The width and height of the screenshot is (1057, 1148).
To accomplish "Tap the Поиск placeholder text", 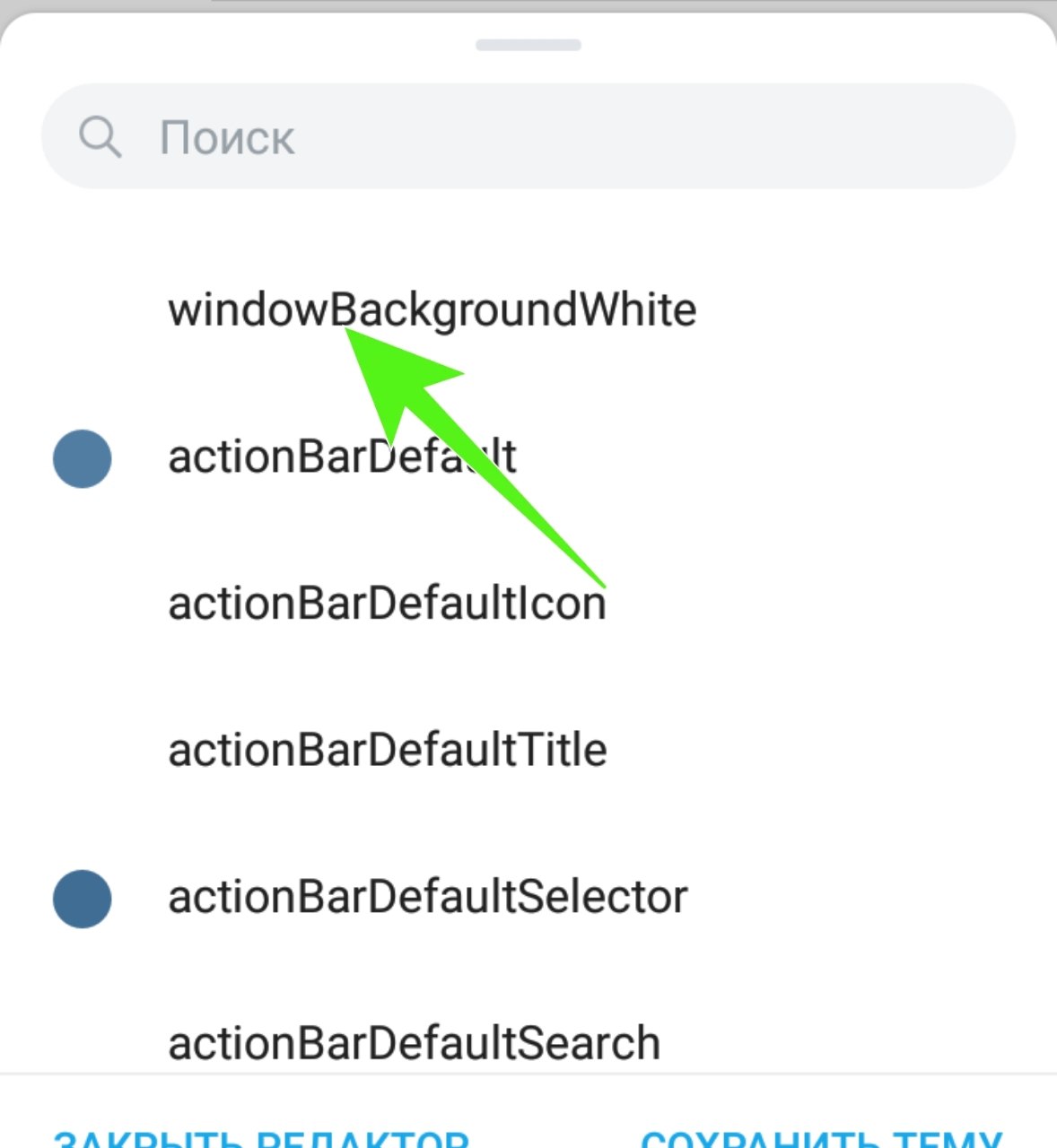I will point(227,138).
